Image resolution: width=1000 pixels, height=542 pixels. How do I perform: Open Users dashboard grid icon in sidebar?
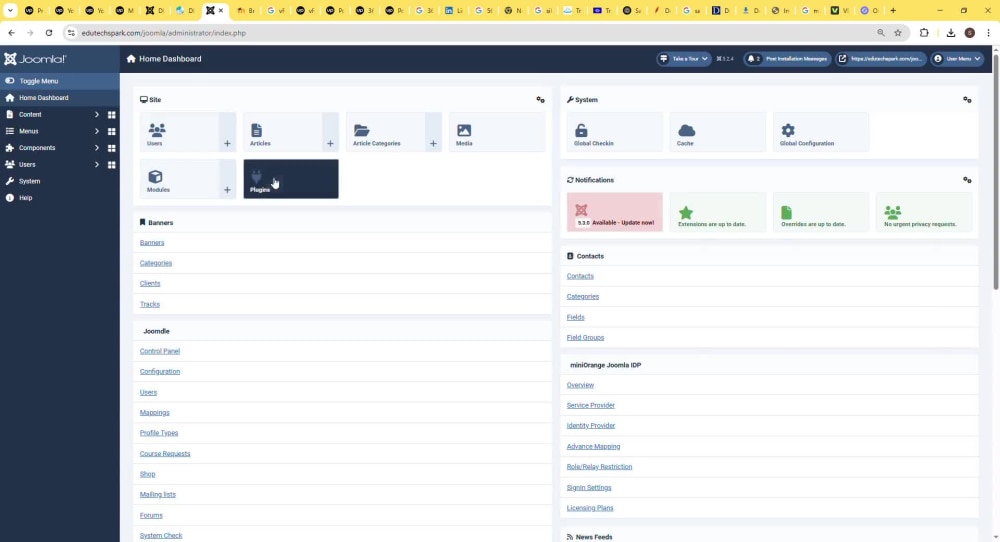(112, 165)
